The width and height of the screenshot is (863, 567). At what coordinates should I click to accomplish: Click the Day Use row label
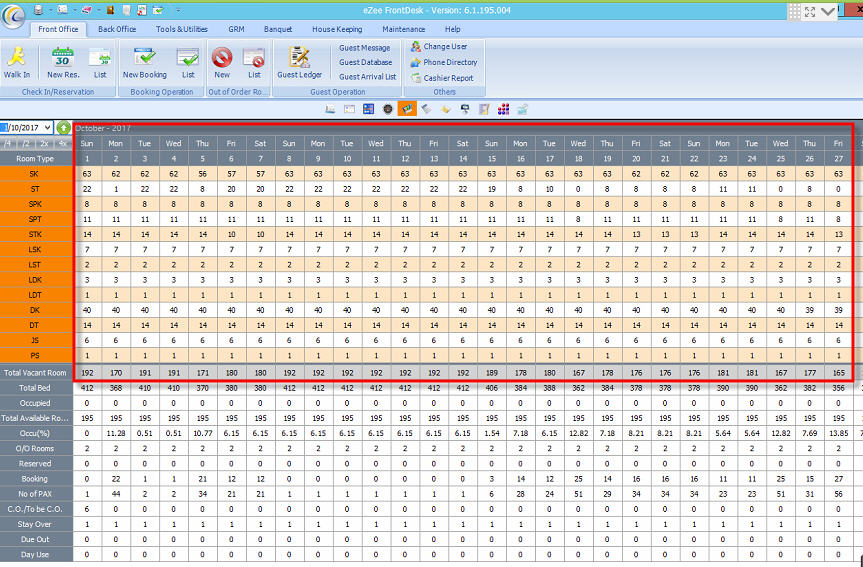[x=35, y=554]
